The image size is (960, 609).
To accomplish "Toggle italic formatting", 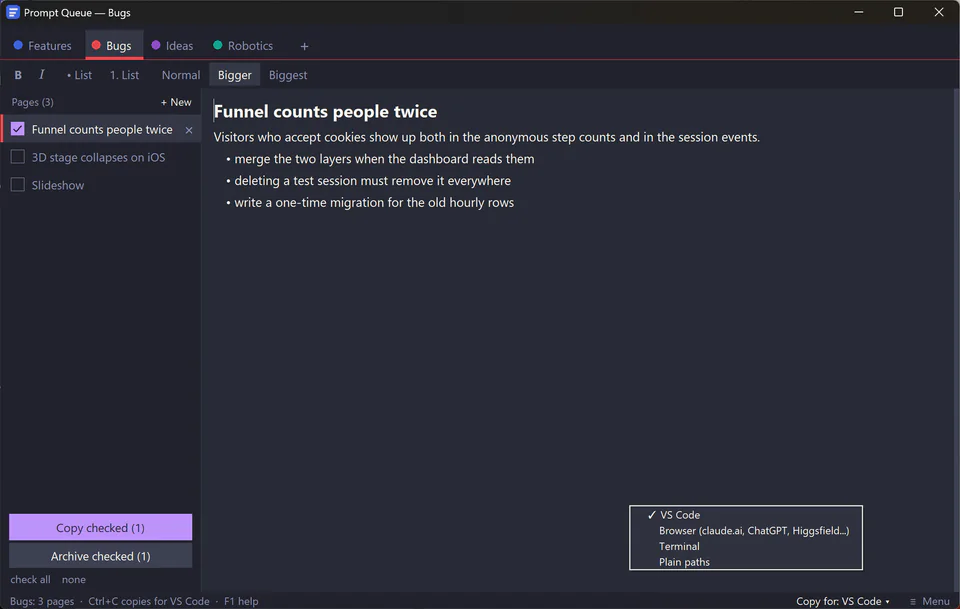I will [x=42, y=75].
